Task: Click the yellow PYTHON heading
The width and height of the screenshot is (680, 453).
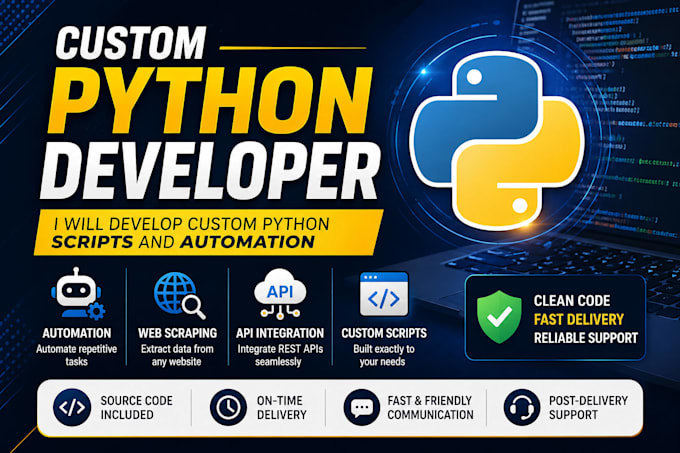Action: 209,101
